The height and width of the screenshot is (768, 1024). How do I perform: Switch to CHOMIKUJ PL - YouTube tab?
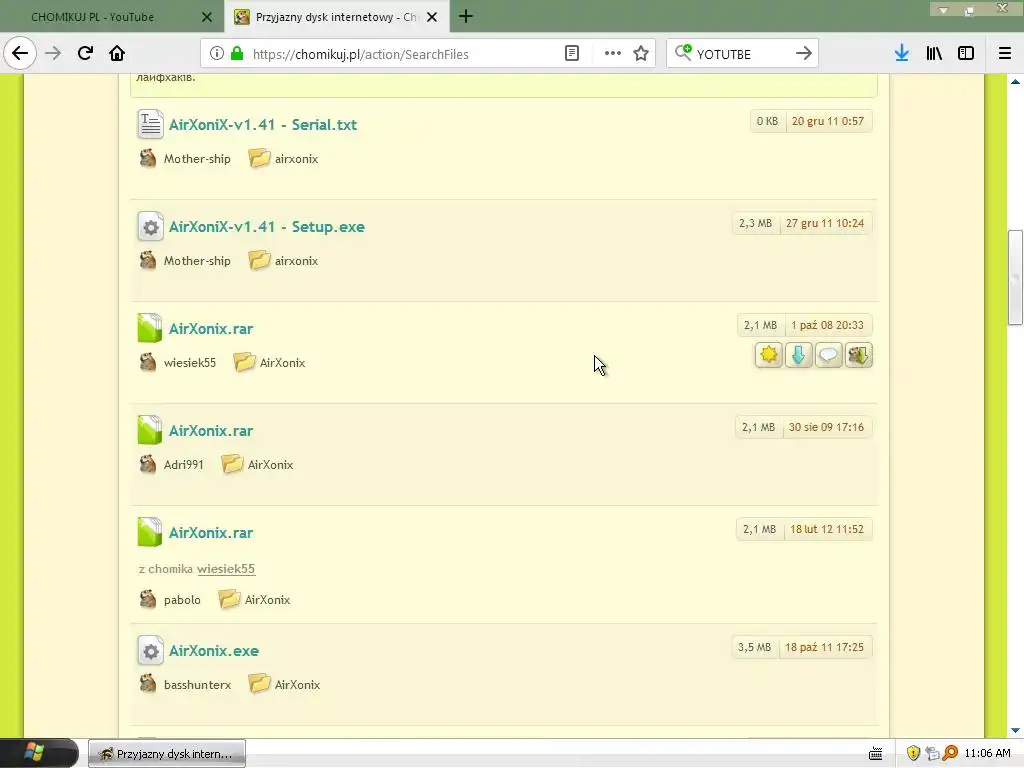click(x=93, y=17)
